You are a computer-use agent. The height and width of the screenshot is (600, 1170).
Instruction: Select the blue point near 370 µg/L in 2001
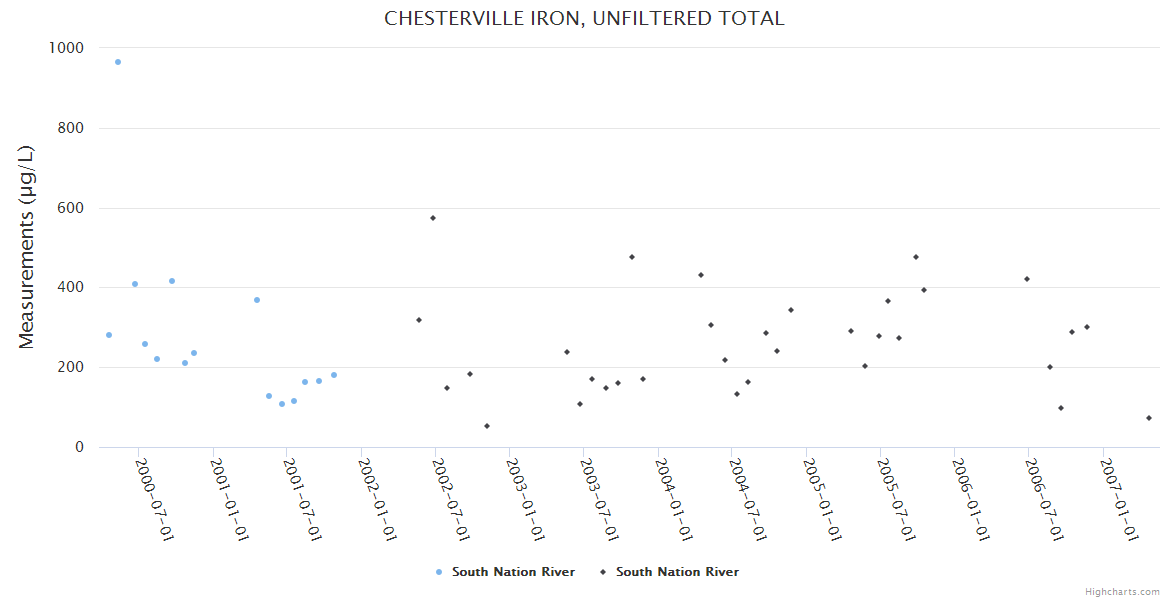coord(257,300)
